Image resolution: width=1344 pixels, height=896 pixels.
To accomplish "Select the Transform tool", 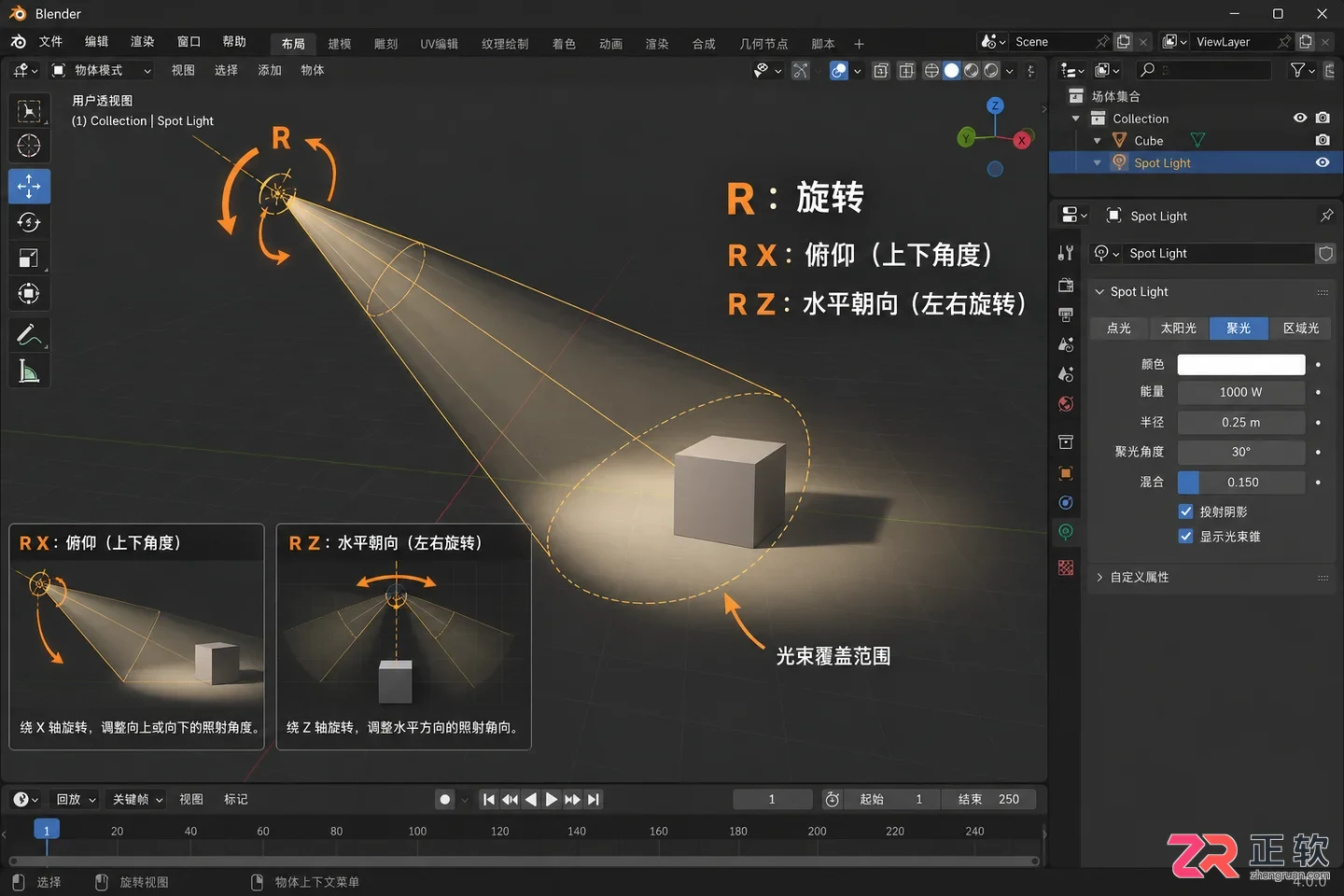I will (29, 294).
